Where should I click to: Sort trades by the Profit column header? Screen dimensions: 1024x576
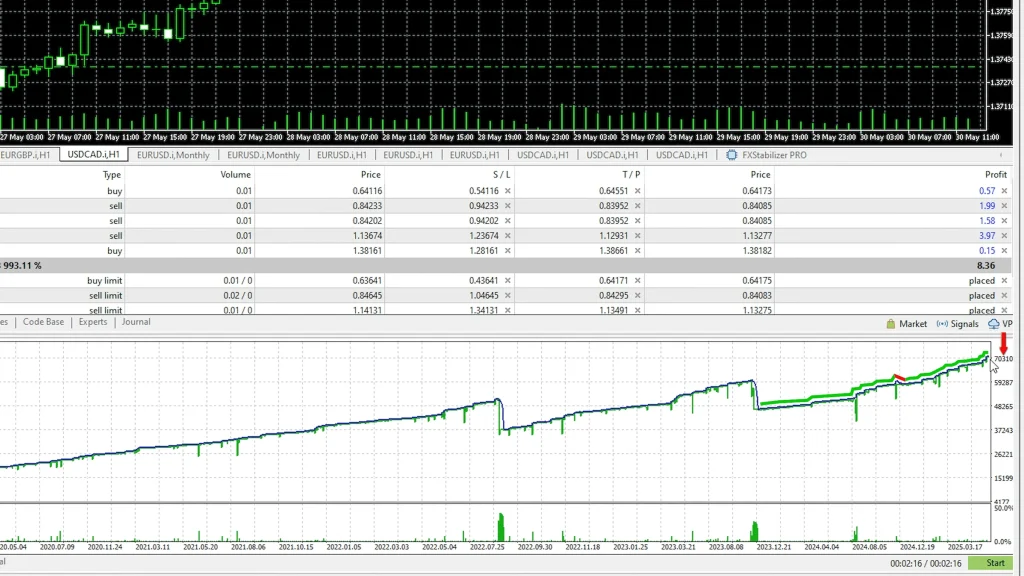tap(995, 174)
